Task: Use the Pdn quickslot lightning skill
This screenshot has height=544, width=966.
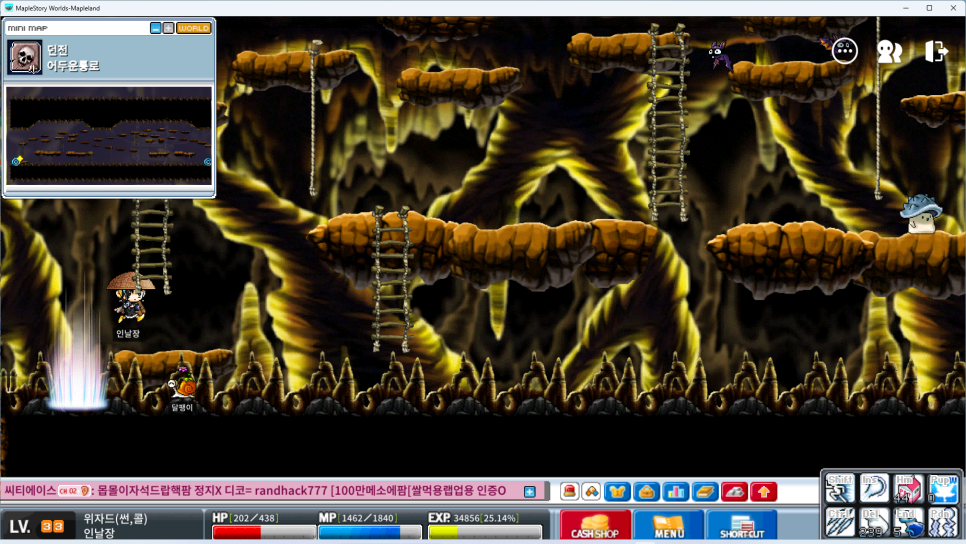Action: (943, 522)
